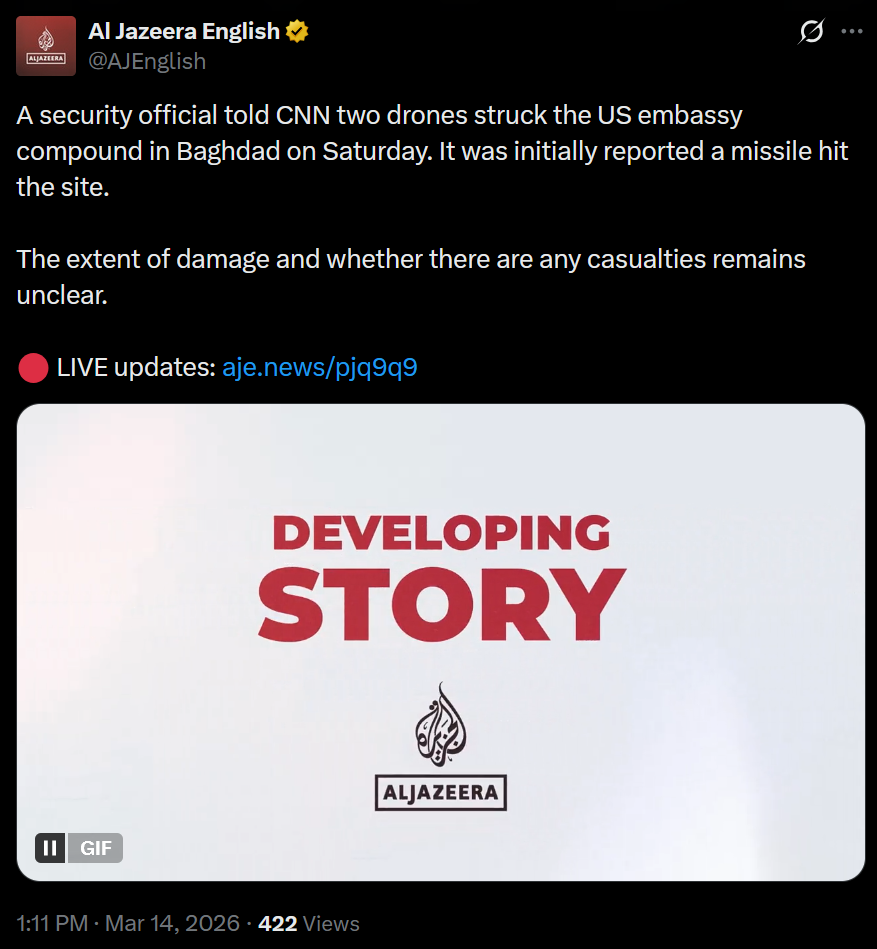Click the tweet paragraph about drones
The height and width of the screenshot is (949, 877).
432,151
